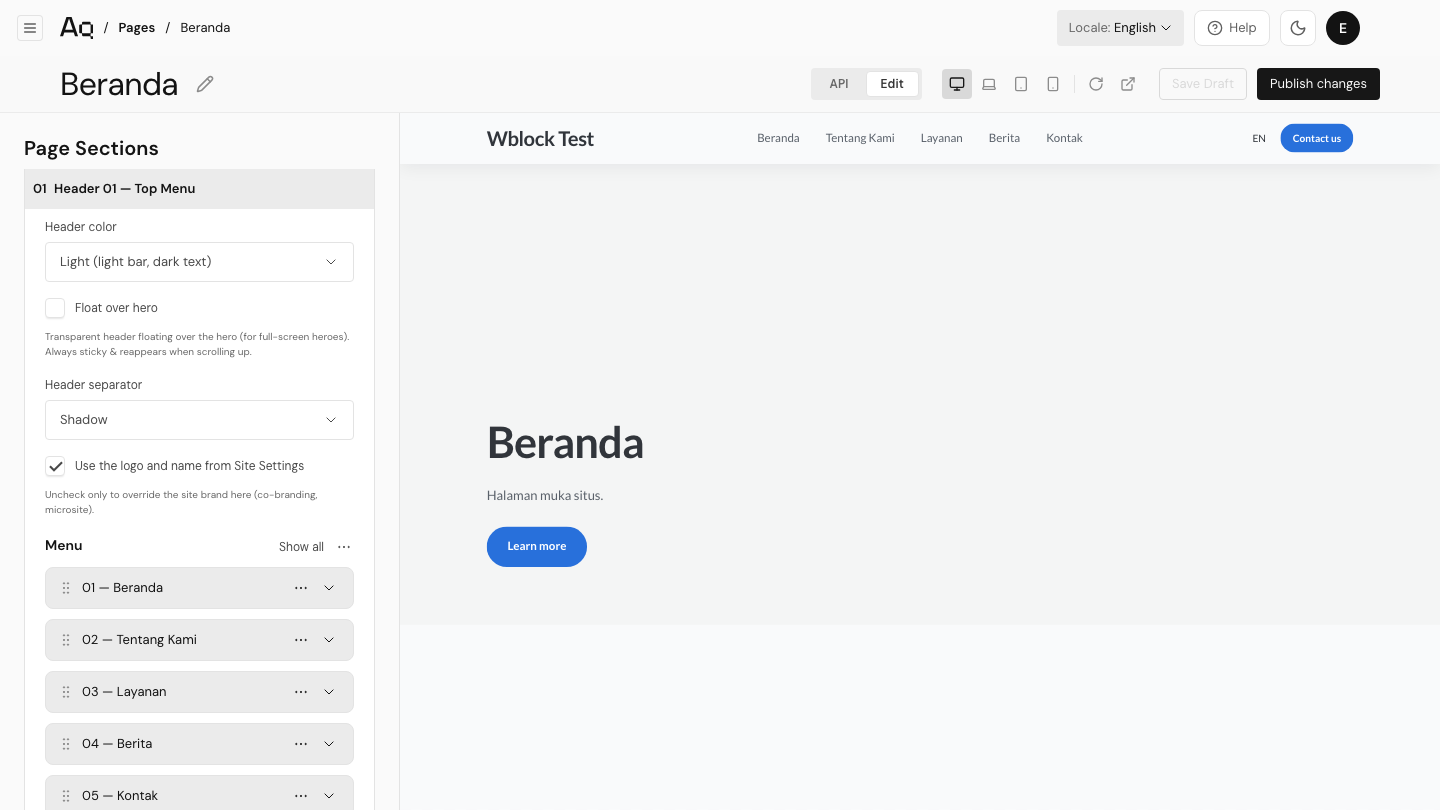
Task: Switch to API tab
Action: tap(839, 84)
